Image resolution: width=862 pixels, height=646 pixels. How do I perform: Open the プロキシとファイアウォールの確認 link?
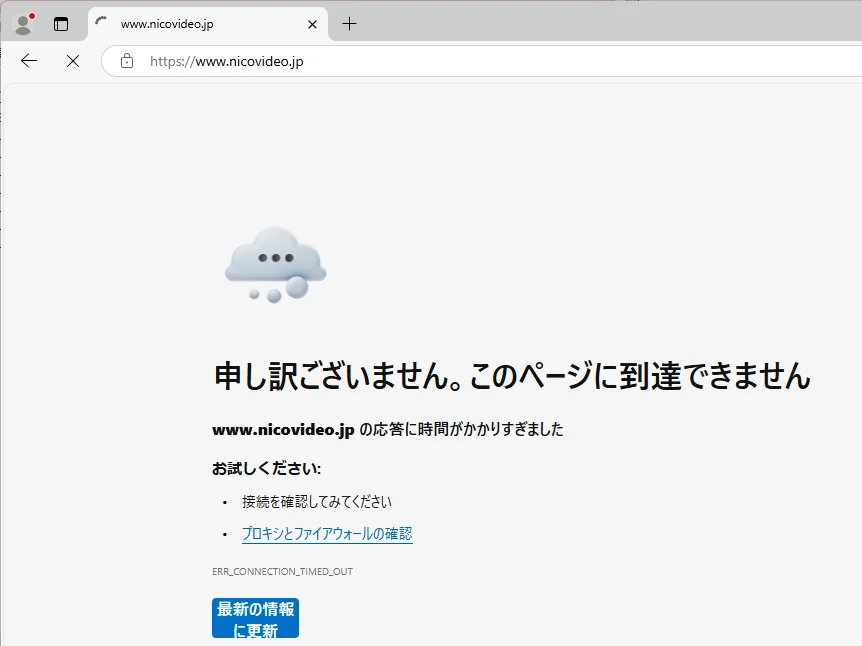coord(327,534)
